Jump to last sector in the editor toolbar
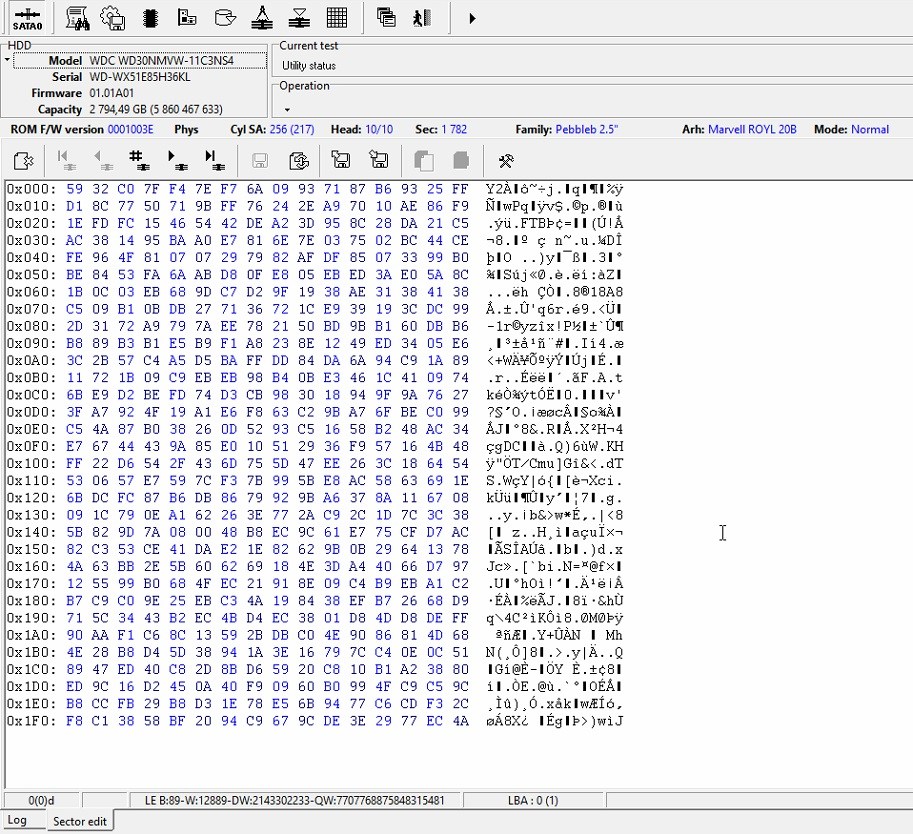913x834 pixels. [x=212, y=160]
